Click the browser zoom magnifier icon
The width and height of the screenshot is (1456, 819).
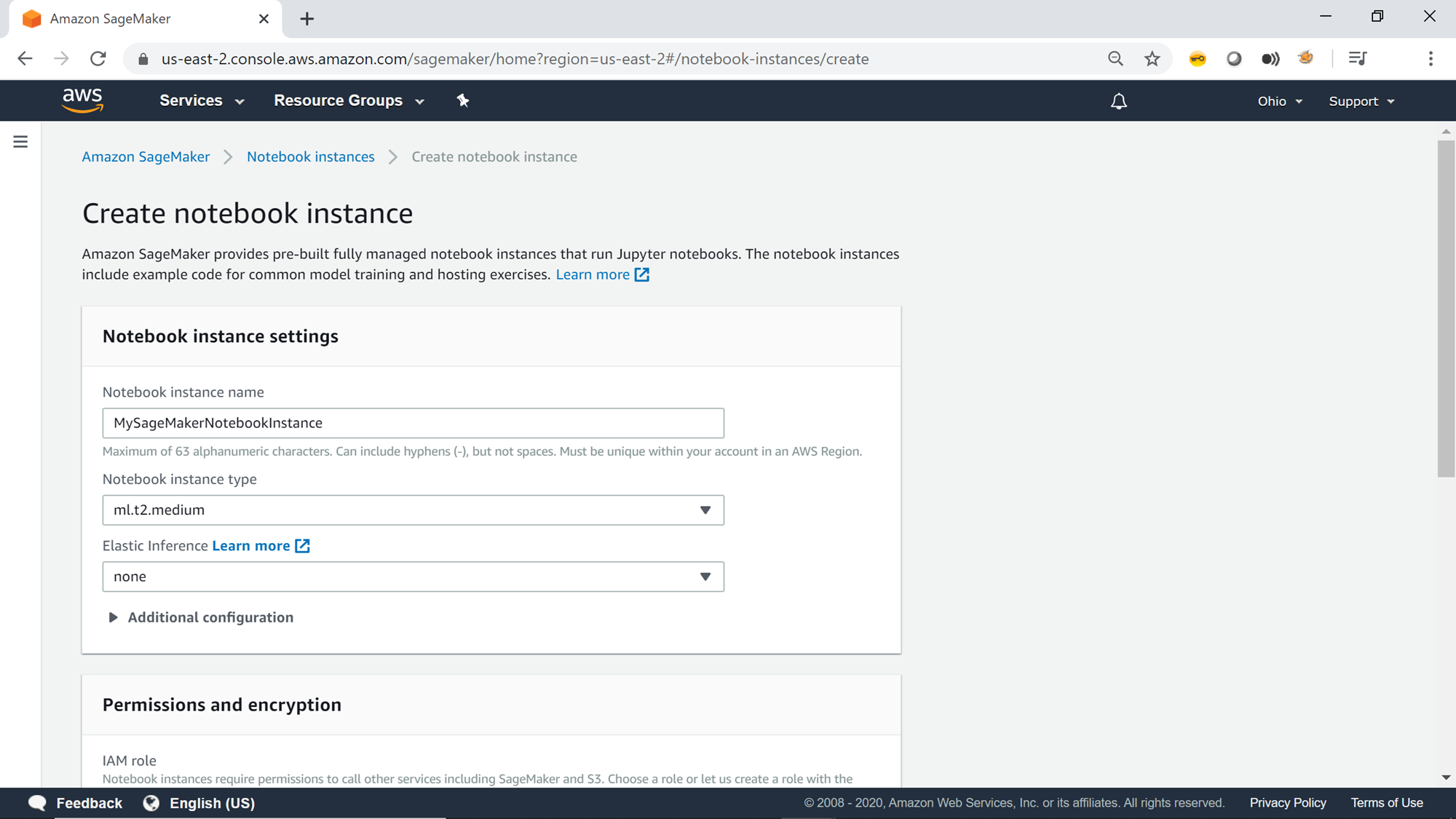click(1115, 59)
